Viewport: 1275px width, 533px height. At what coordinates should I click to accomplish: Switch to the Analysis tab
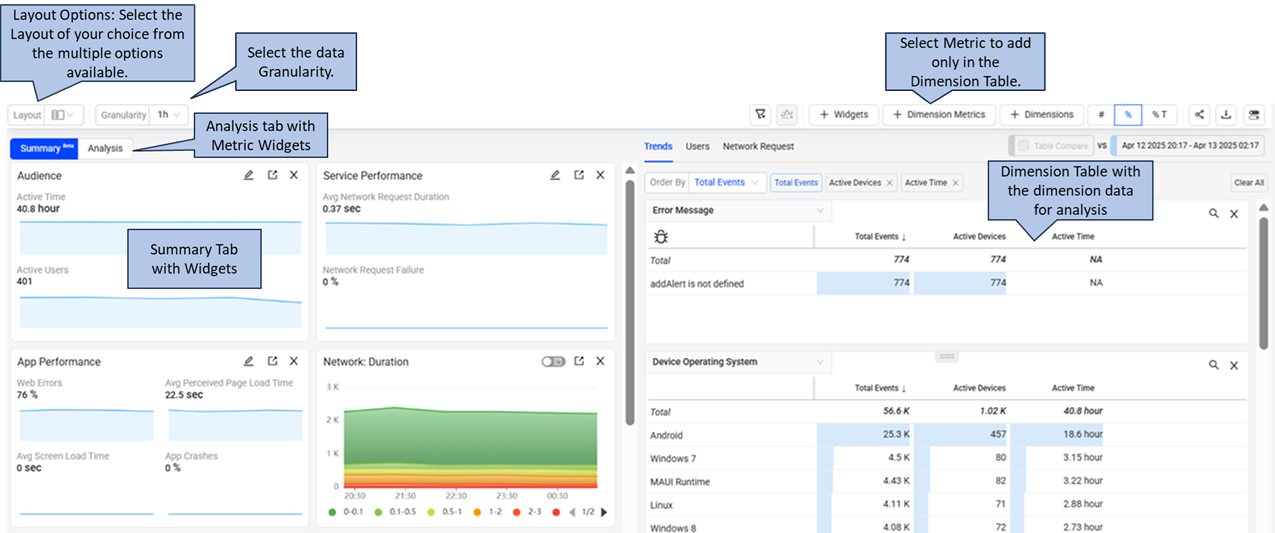pos(105,149)
